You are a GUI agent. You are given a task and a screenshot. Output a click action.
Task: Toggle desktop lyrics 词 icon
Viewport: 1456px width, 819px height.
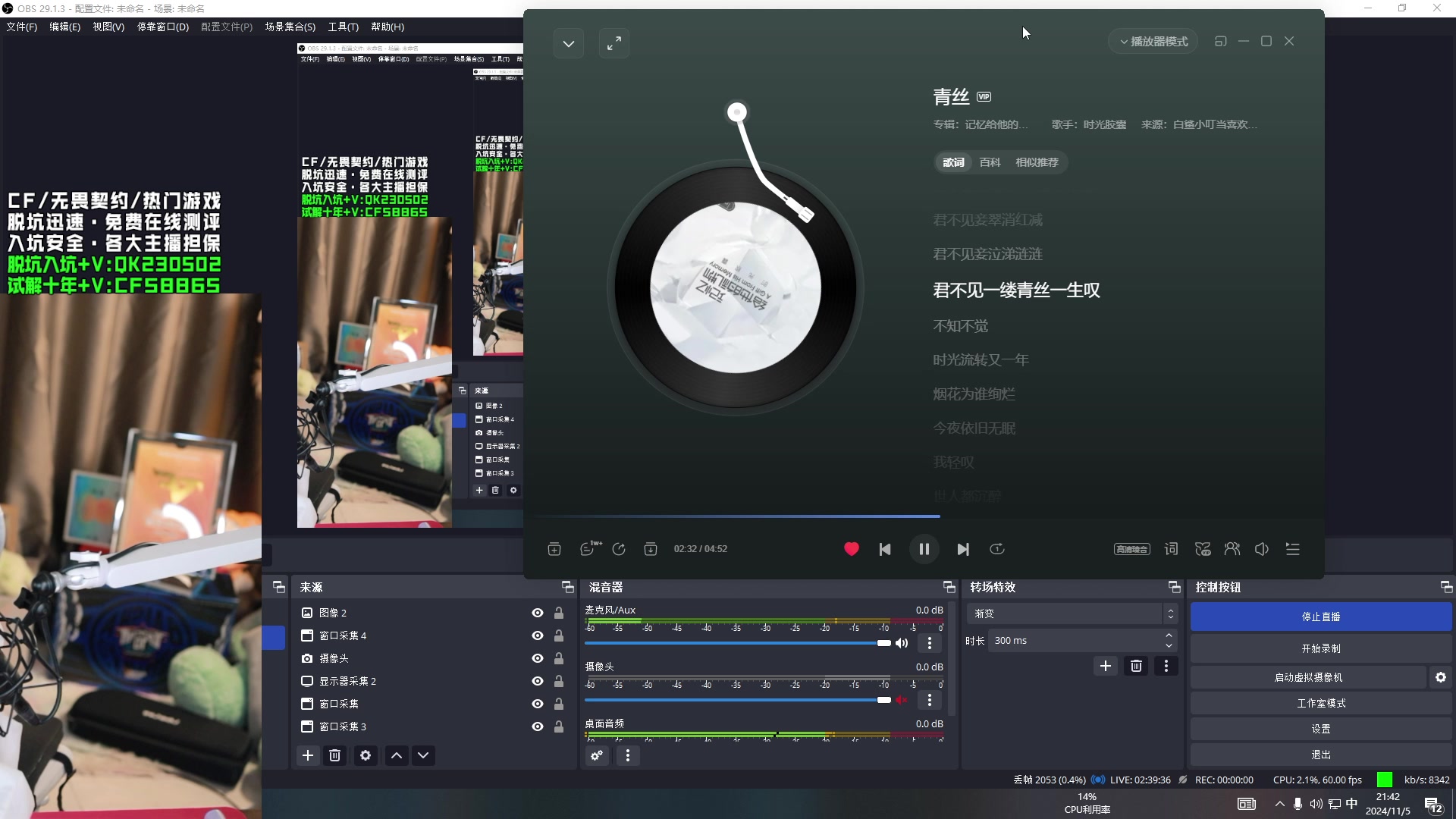pyautogui.click(x=1171, y=549)
